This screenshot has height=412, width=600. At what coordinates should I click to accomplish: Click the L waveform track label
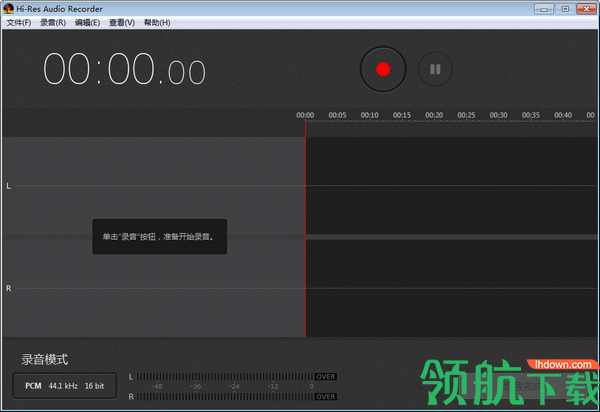point(8,186)
